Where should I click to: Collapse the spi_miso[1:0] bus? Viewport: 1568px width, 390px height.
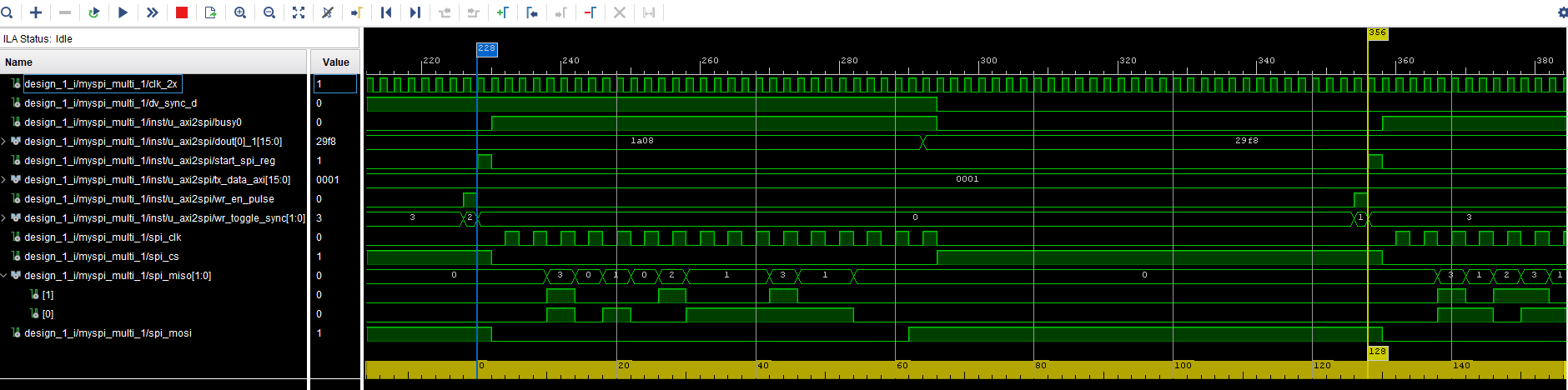[x=4, y=276]
